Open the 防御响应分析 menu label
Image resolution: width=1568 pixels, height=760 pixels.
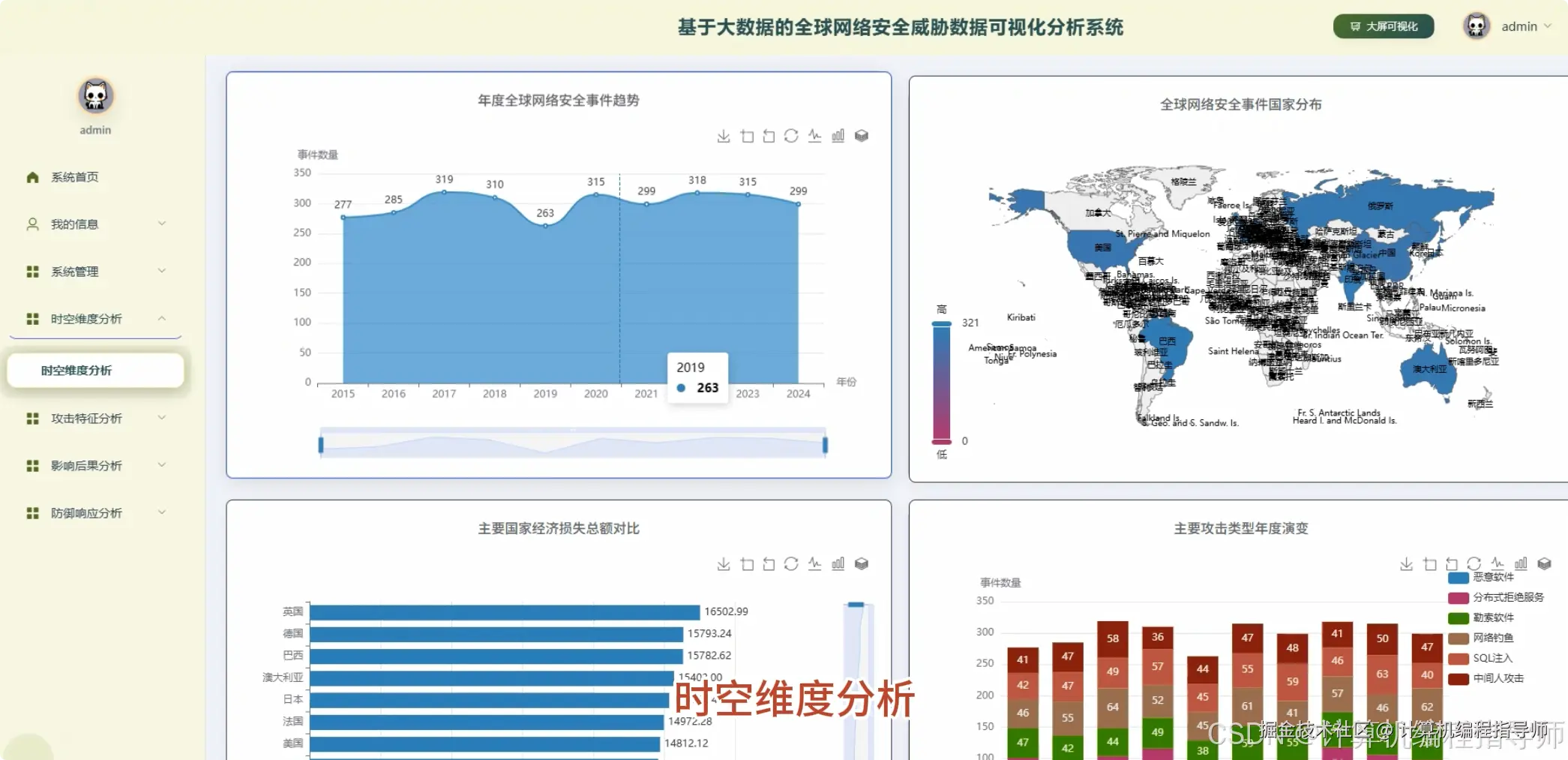point(86,513)
